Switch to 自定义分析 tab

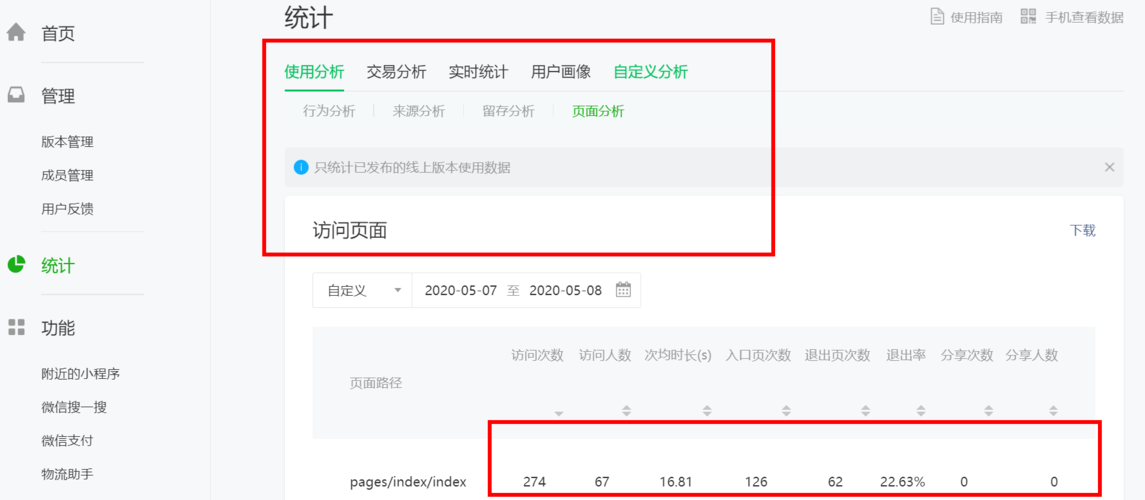click(x=650, y=72)
